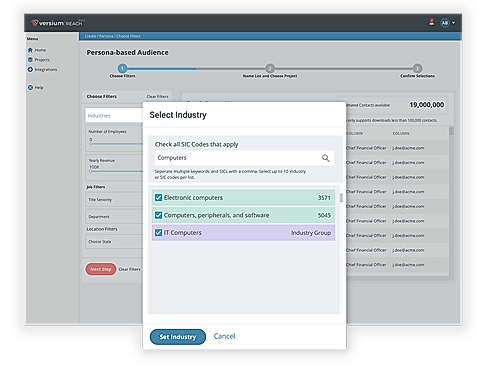Uncheck IT Computers checkbox
Screen dimensions: 486x368
click(x=158, y=232)
